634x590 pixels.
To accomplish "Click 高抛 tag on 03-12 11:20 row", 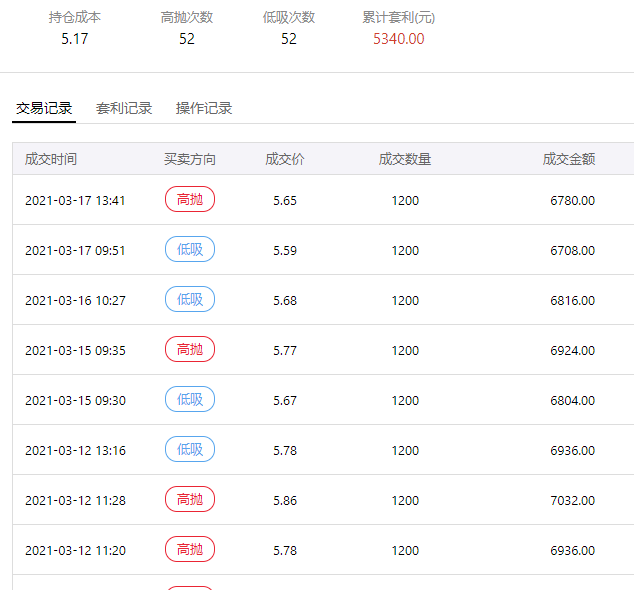I will pos(190,550).
